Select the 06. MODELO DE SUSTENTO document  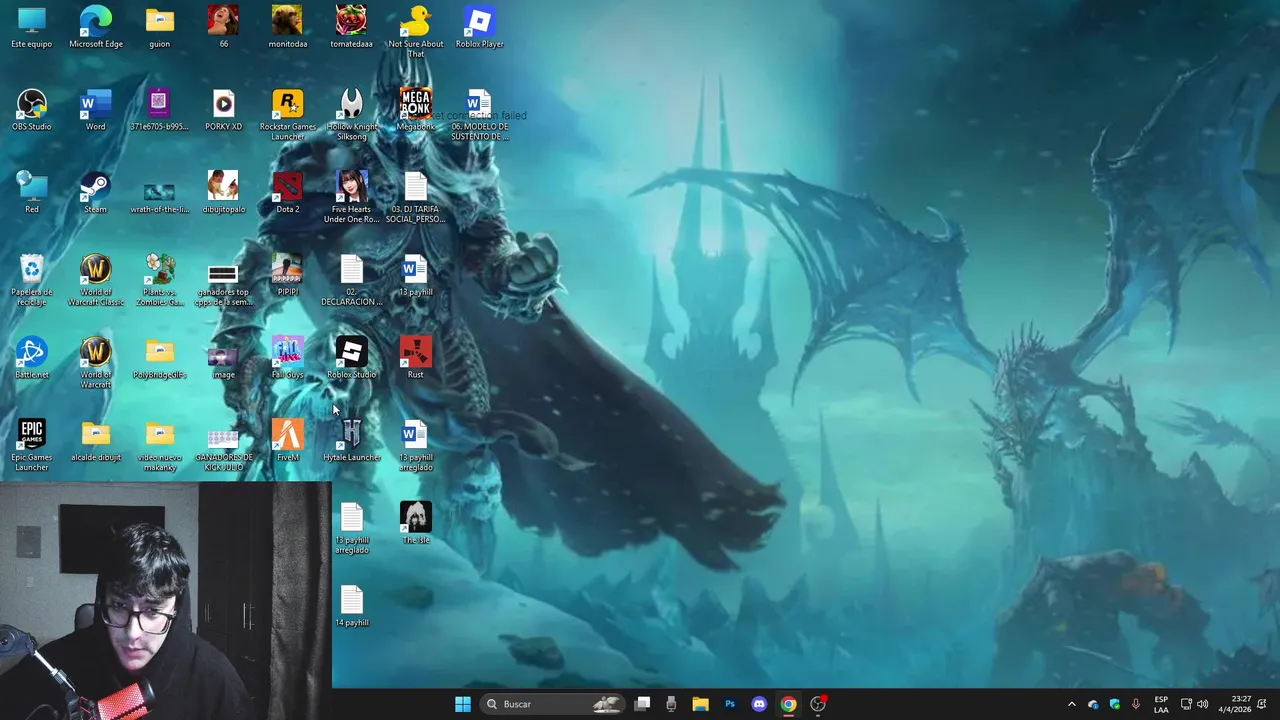tap(479, 114)
